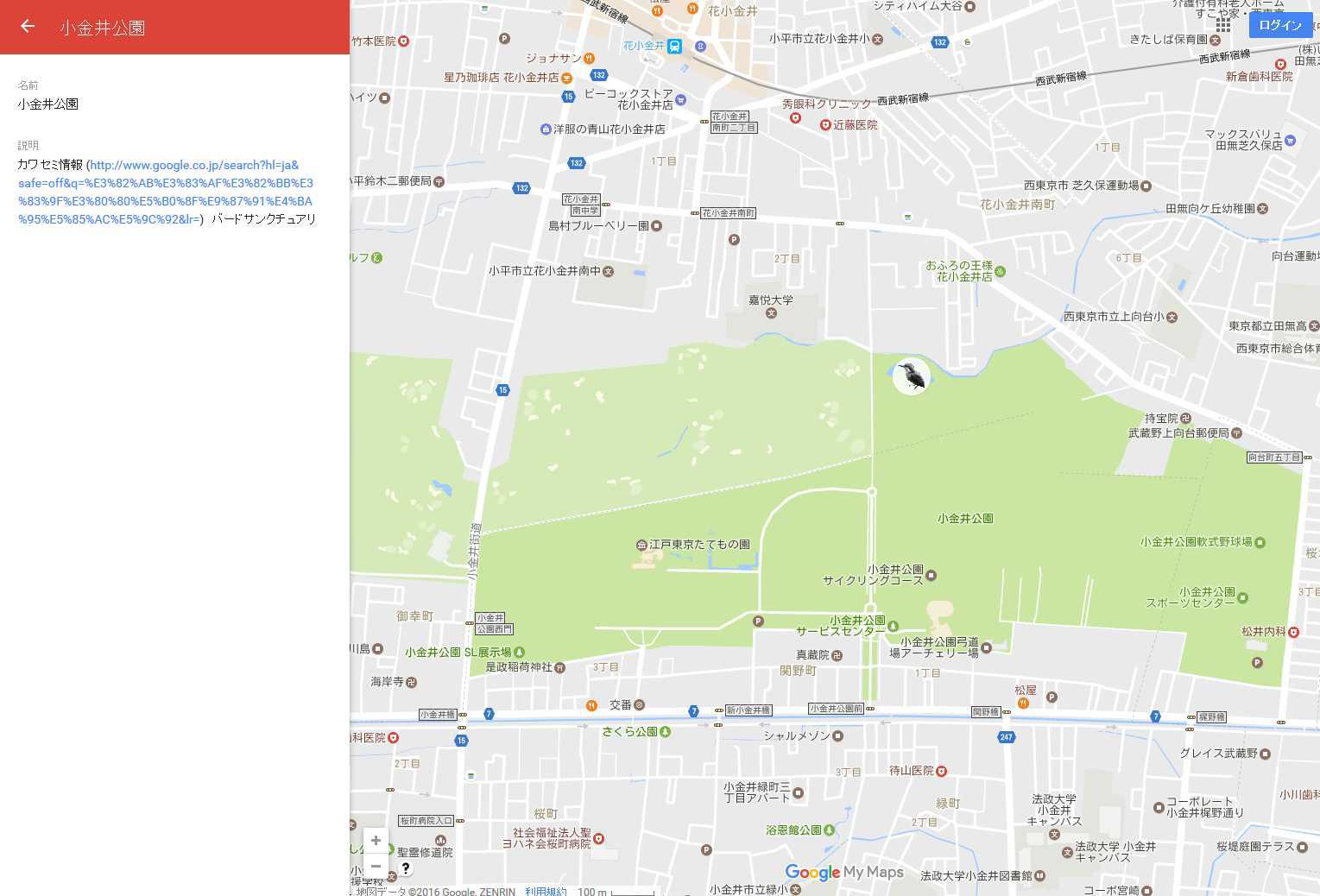1320x896 pixels.
Task: Click the 近藤医院 clinic marker
Action: [825, 125]
